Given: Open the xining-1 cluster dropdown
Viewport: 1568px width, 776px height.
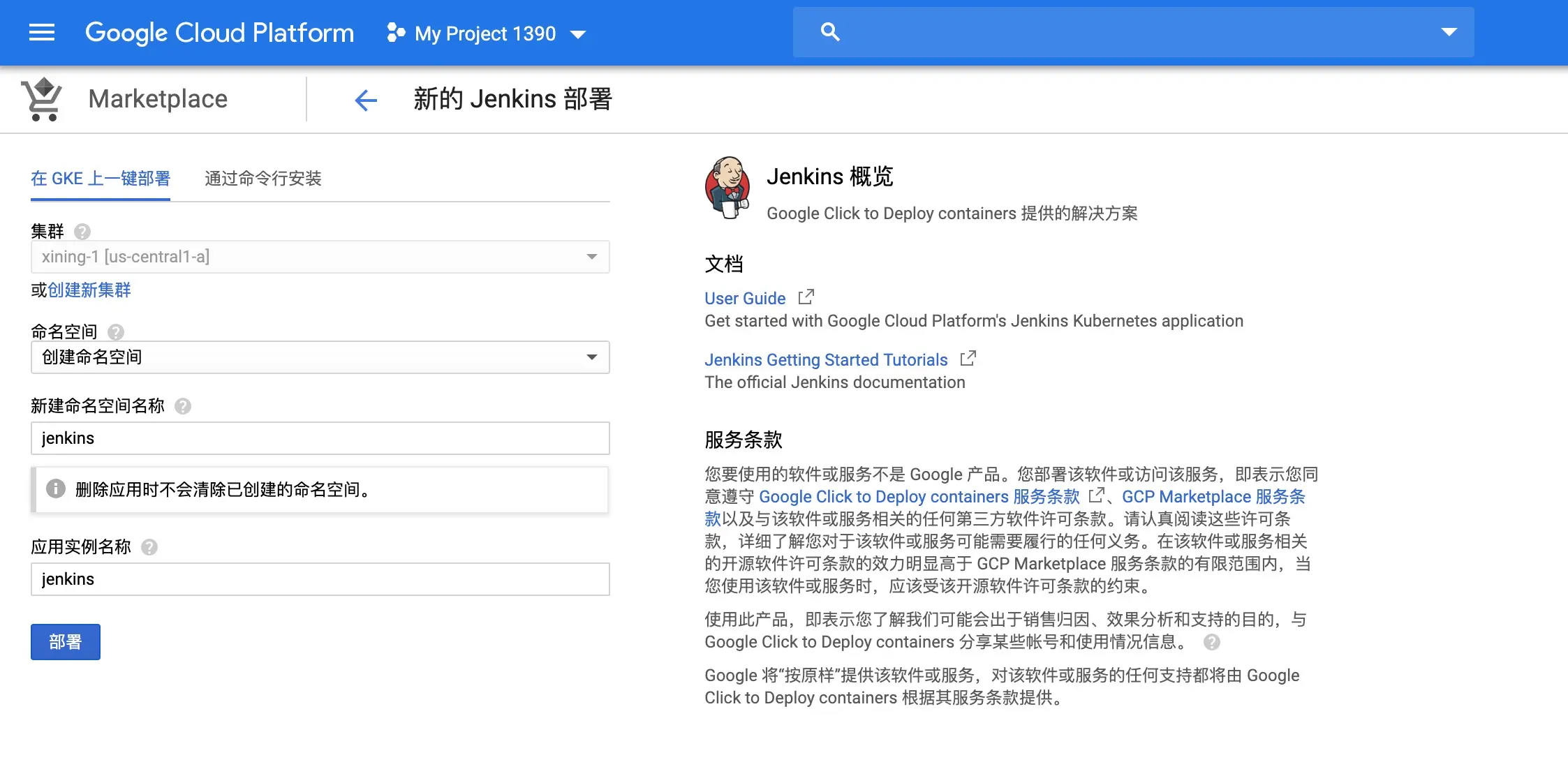Looking at the screenshot, I should [x=320, y=257].
